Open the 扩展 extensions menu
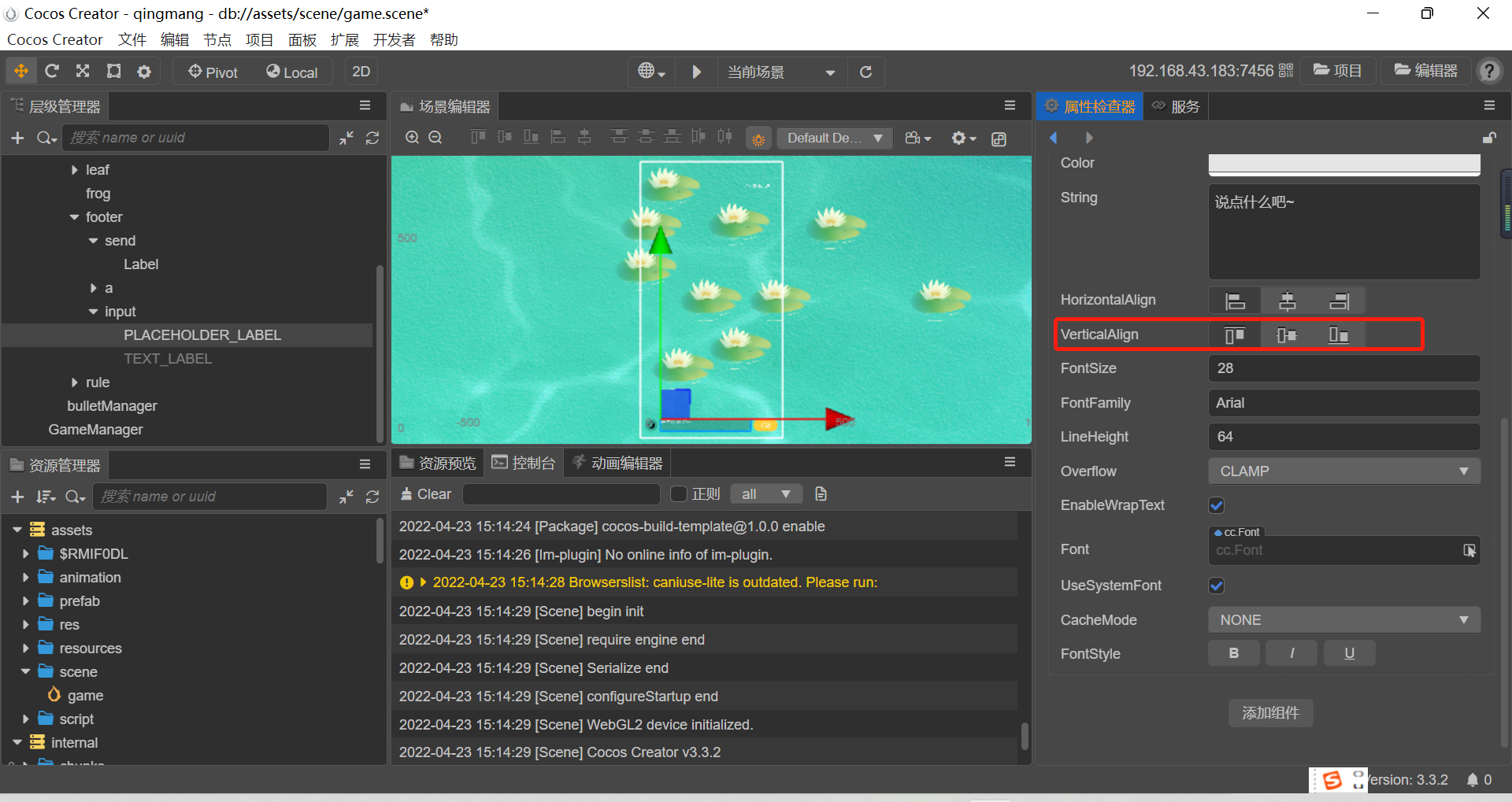1512x802 pixels. pyautogui.click(x=345, y=40)
